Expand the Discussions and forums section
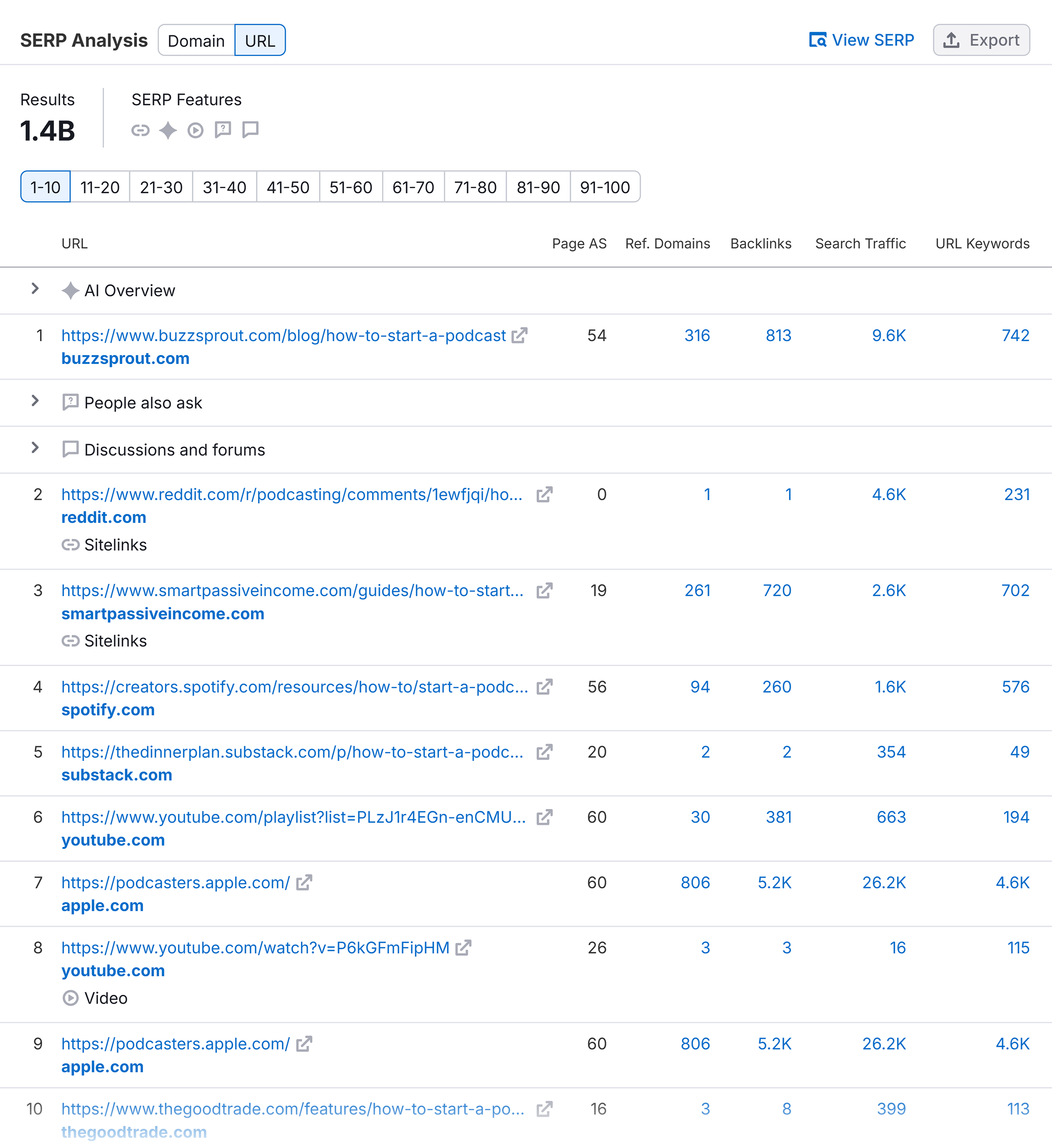 click(35, 449)
